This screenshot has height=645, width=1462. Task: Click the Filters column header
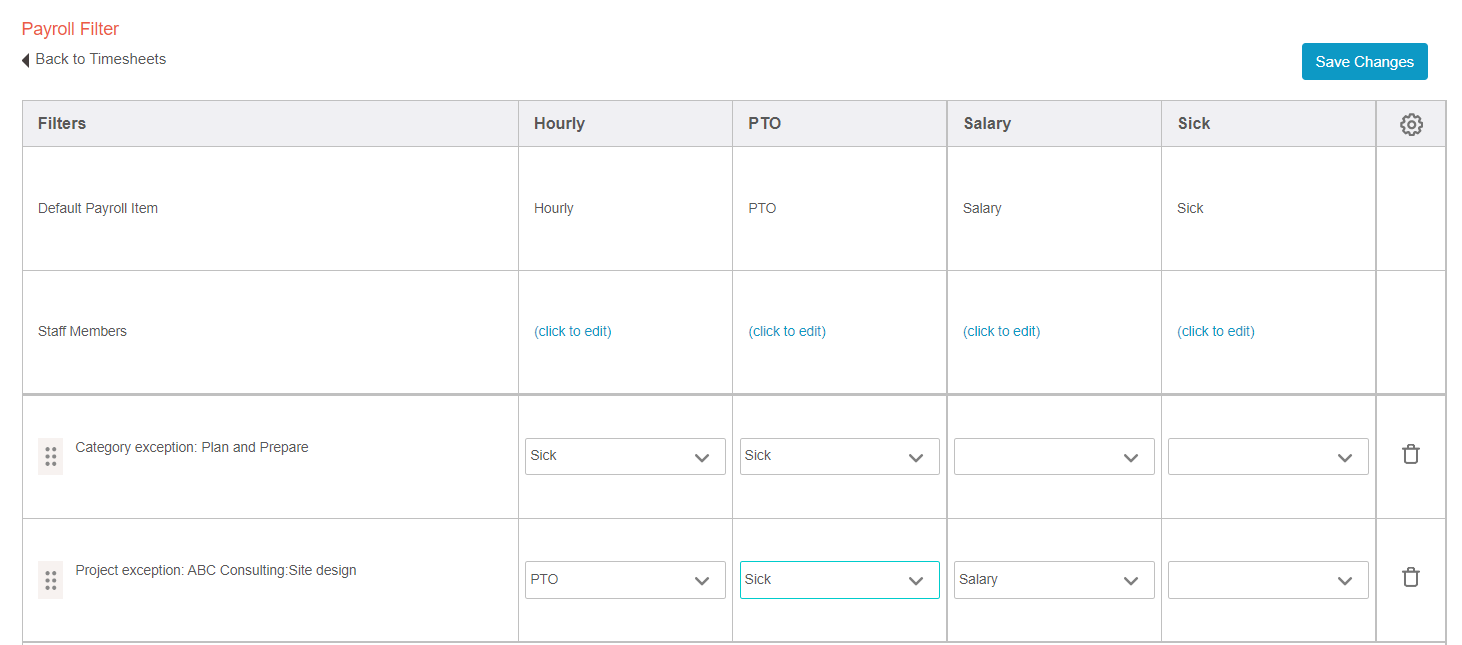click(x=62, y=124)
